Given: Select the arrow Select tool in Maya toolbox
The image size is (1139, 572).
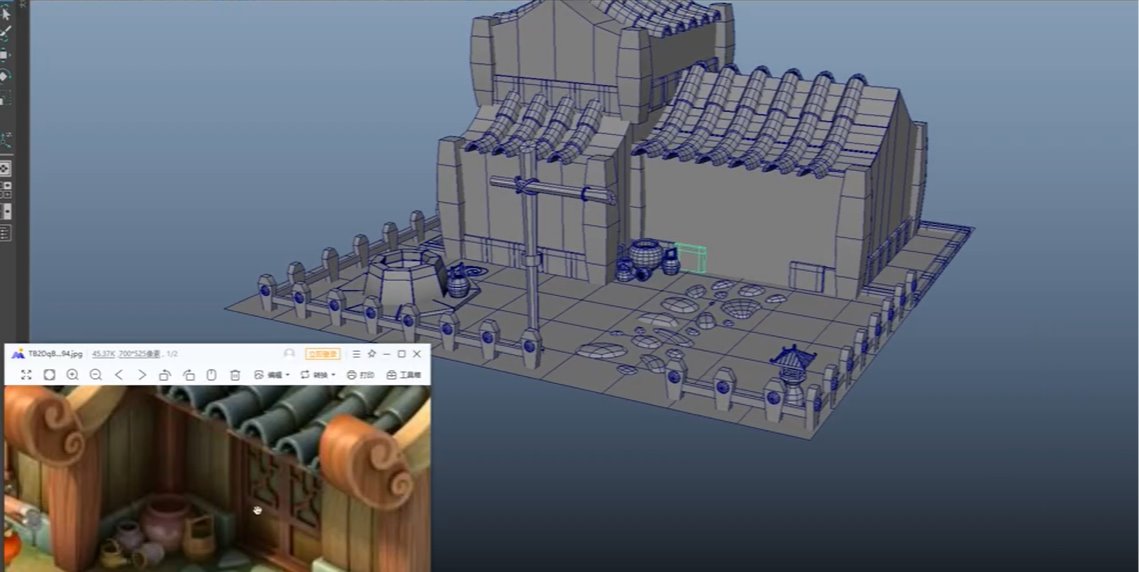Looking at the screenshot, I should click(6, 14).
